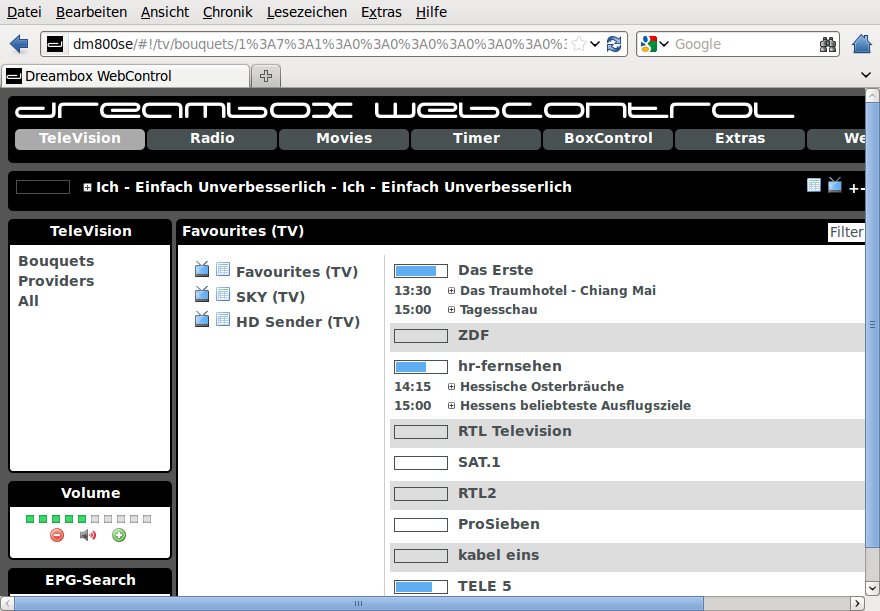Viewport: 880px width, 611px height.
Task: Open the Bearbeiten menu
Action: coord(91,12)
